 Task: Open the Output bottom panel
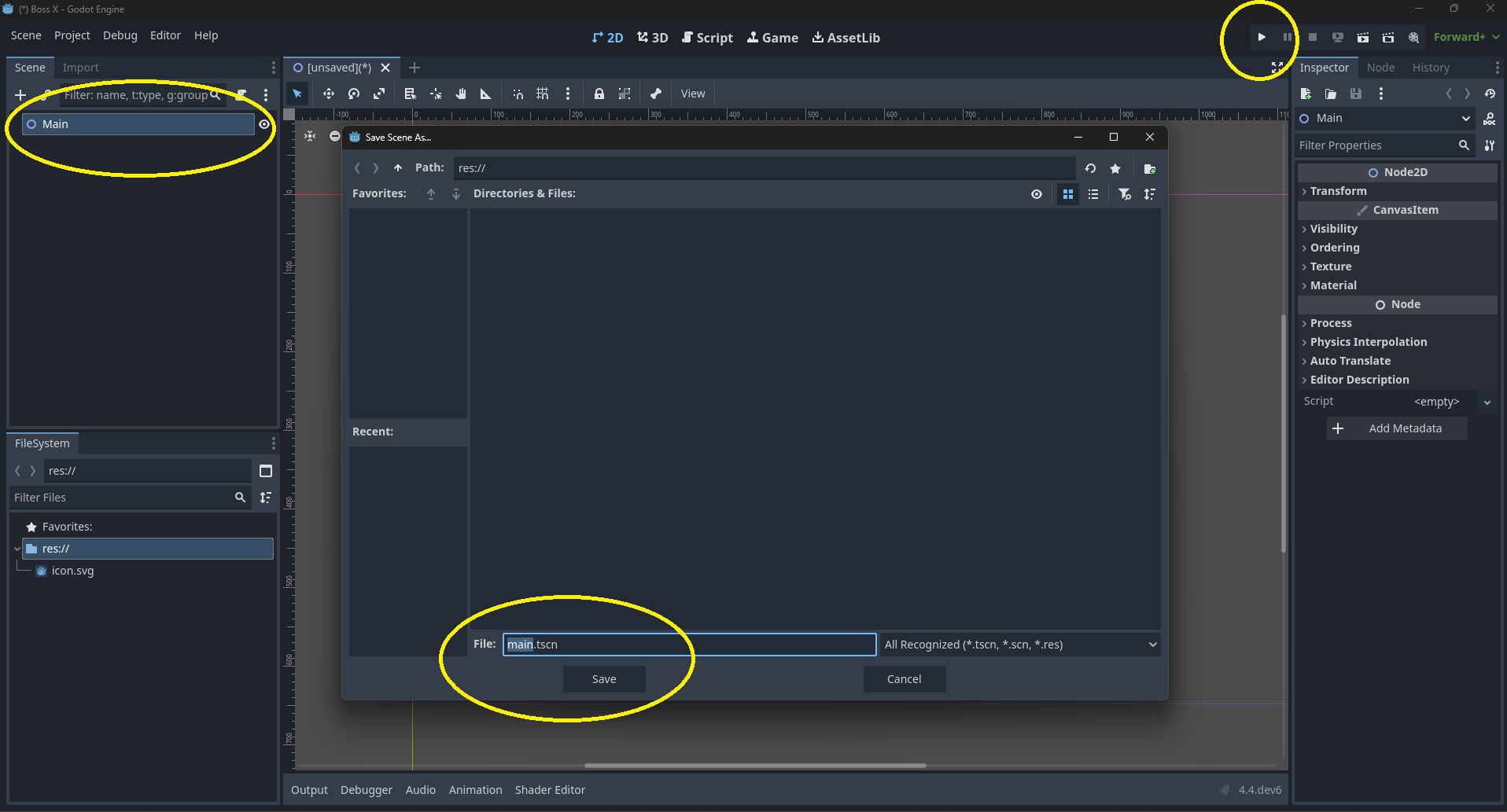pos(309,790)
